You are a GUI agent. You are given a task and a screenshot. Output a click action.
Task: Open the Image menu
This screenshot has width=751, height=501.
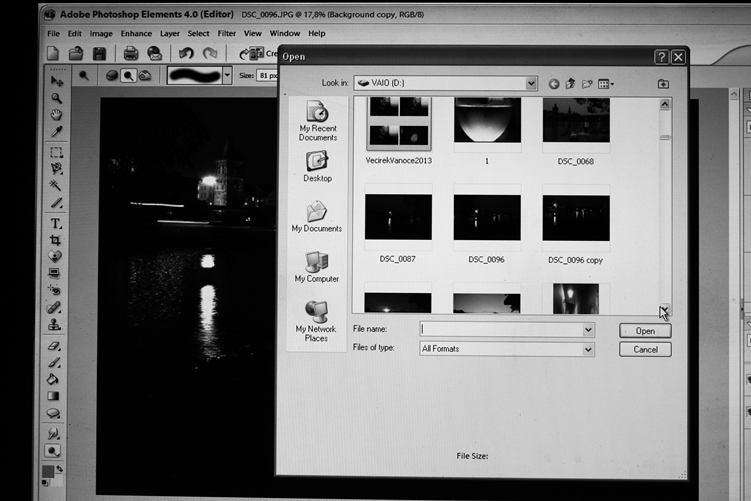101,34
